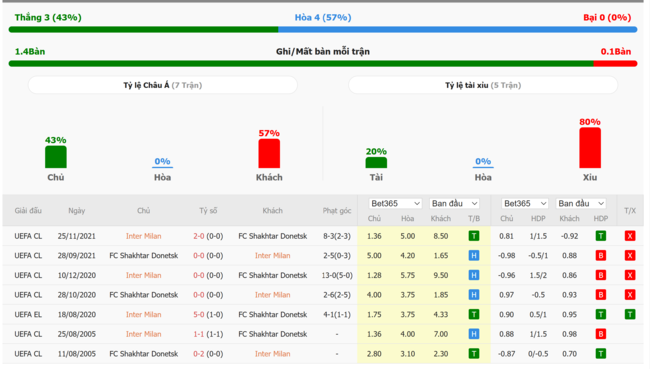Open Bet365 dropdown above the Chủ/HDP handicap columns
Screen dimensions: 650x369
pos(524,204)
